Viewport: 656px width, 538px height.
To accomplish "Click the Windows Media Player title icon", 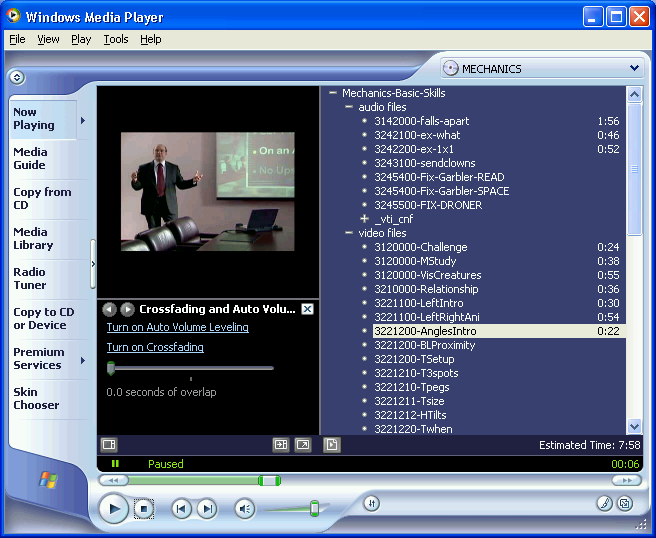I will [13, 16].
